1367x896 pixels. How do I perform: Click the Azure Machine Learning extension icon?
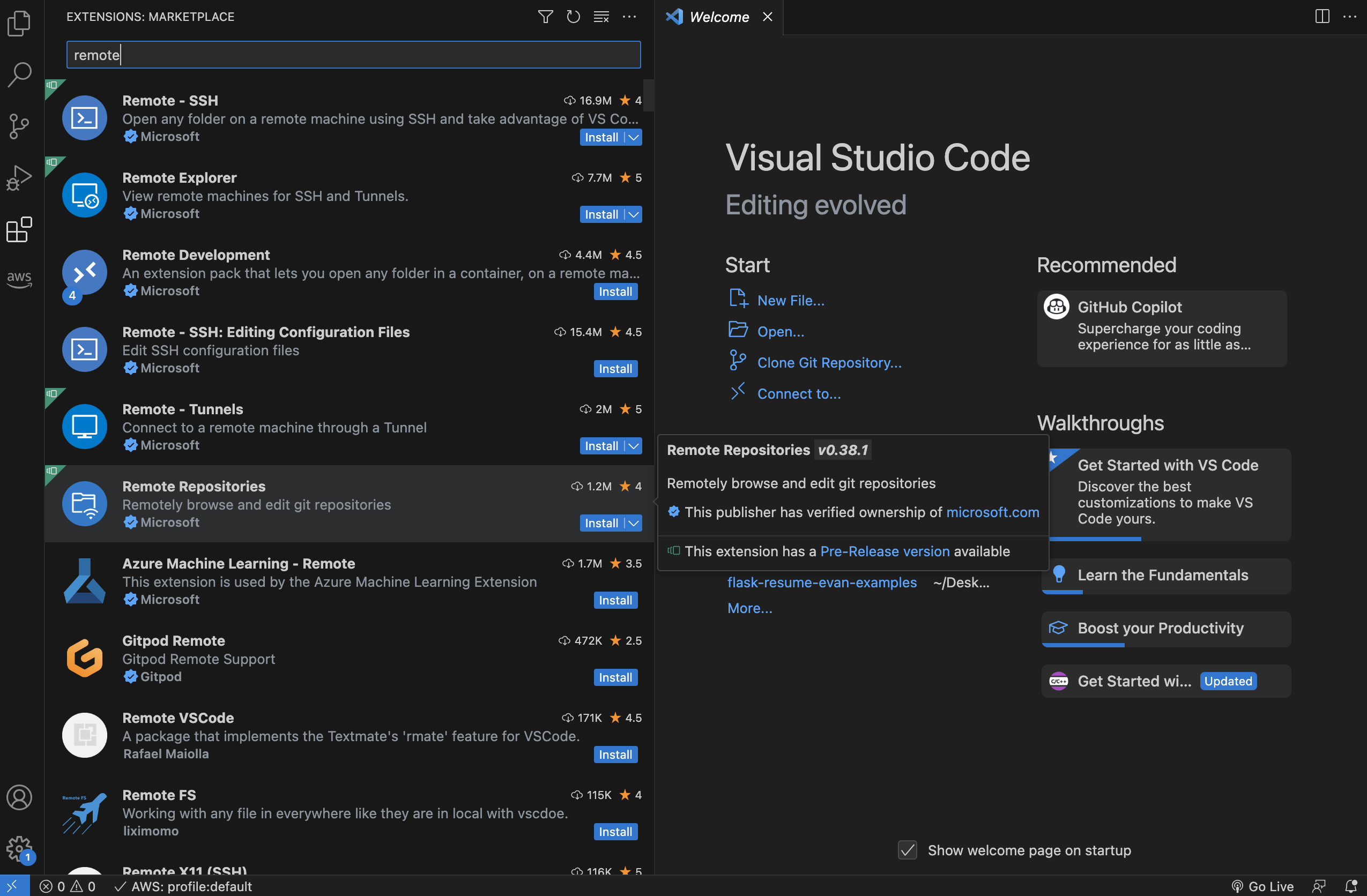tap(85, 581)
